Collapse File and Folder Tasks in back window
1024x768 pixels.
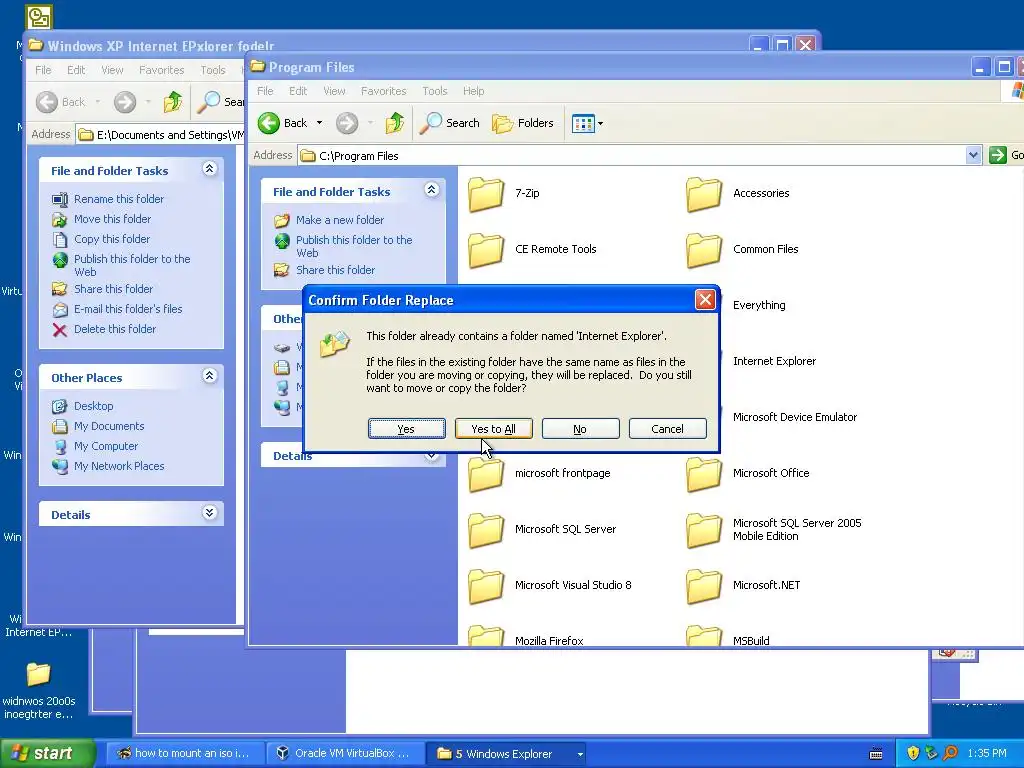pyautogui.click(x=209, y=168)
